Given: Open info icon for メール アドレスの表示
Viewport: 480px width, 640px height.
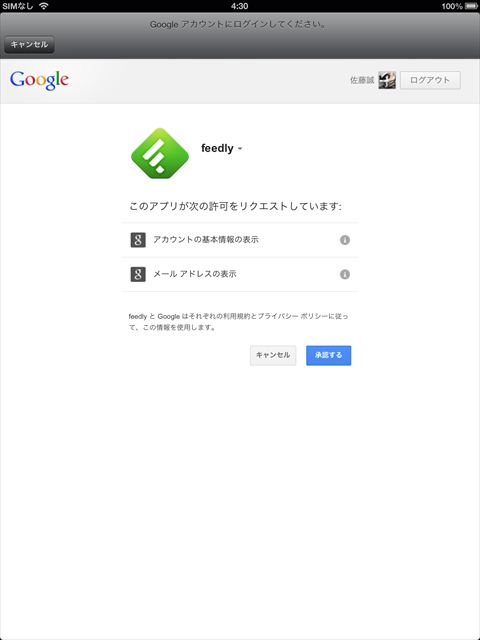Looking at the screenshot, I should (345, 274).
